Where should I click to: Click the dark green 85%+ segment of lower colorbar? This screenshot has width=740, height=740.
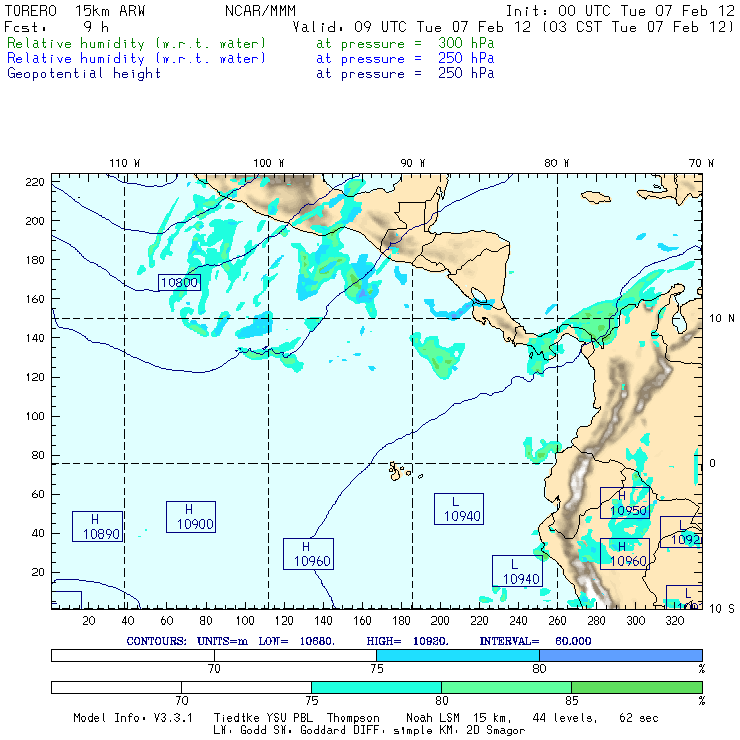click(637, 687)
